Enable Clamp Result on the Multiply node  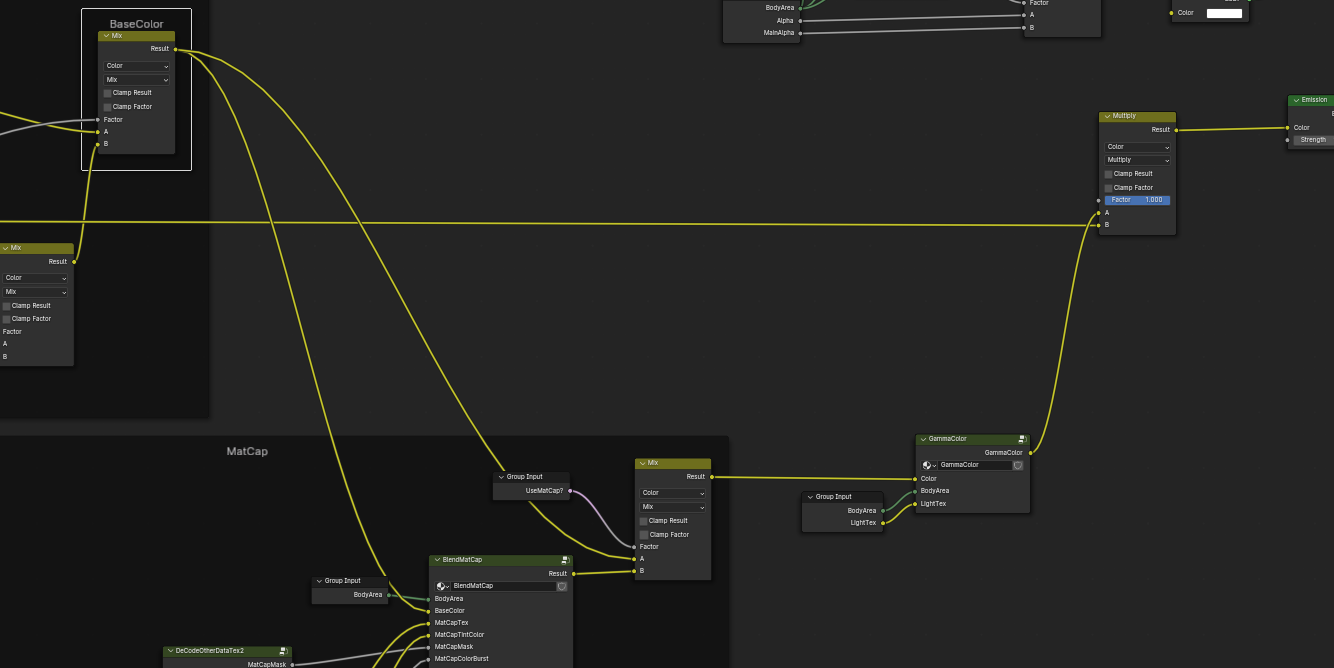[1108, 174]
